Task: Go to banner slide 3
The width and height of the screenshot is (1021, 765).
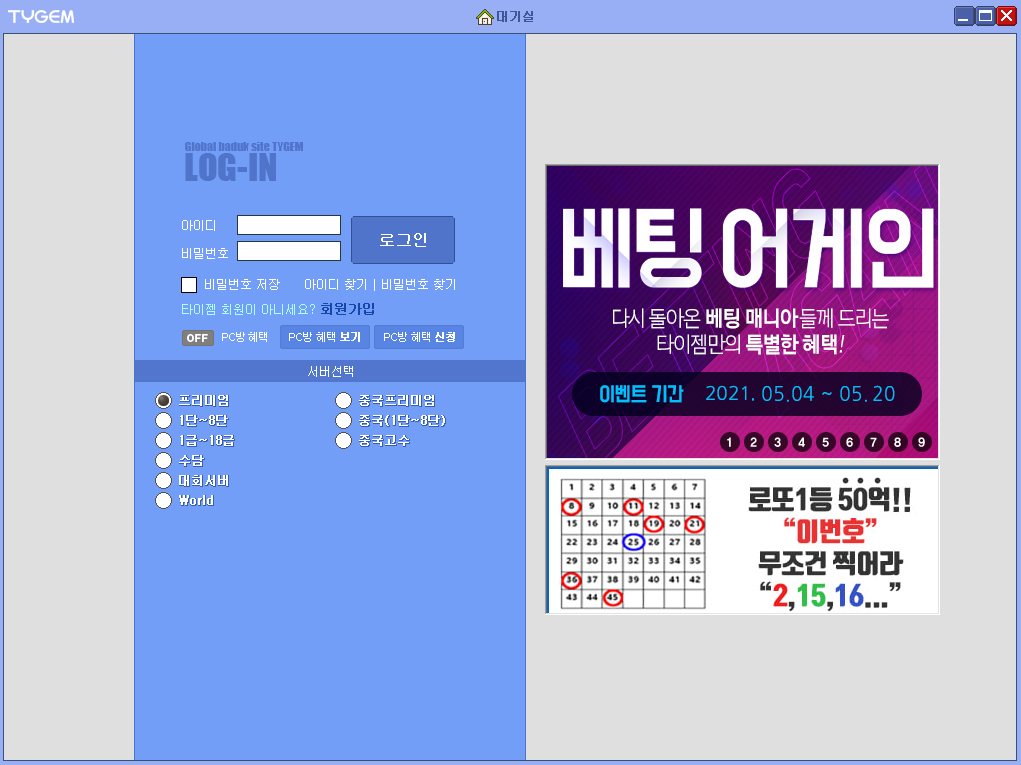Action: [777, 442]
